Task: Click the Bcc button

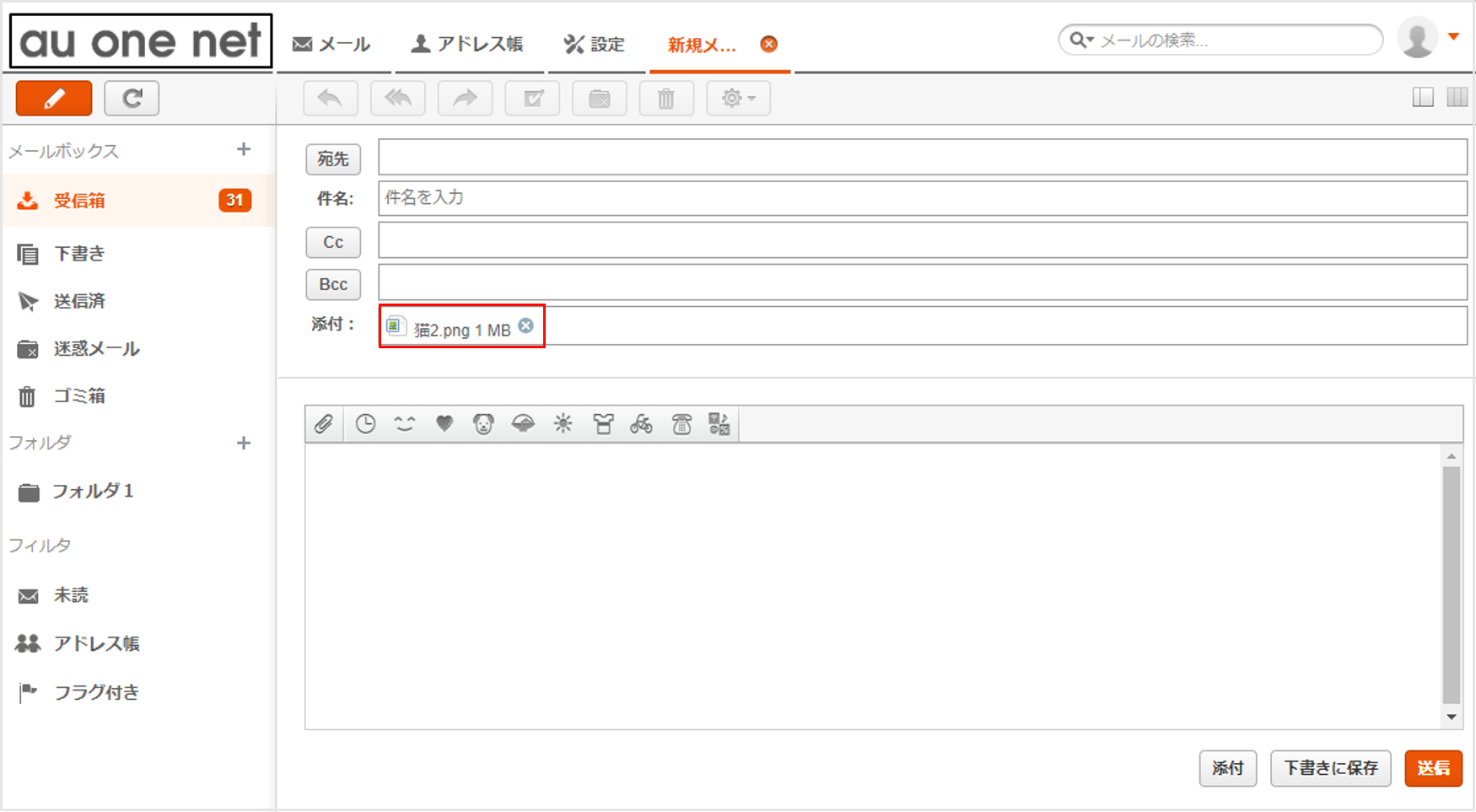Action: (333, 284)
